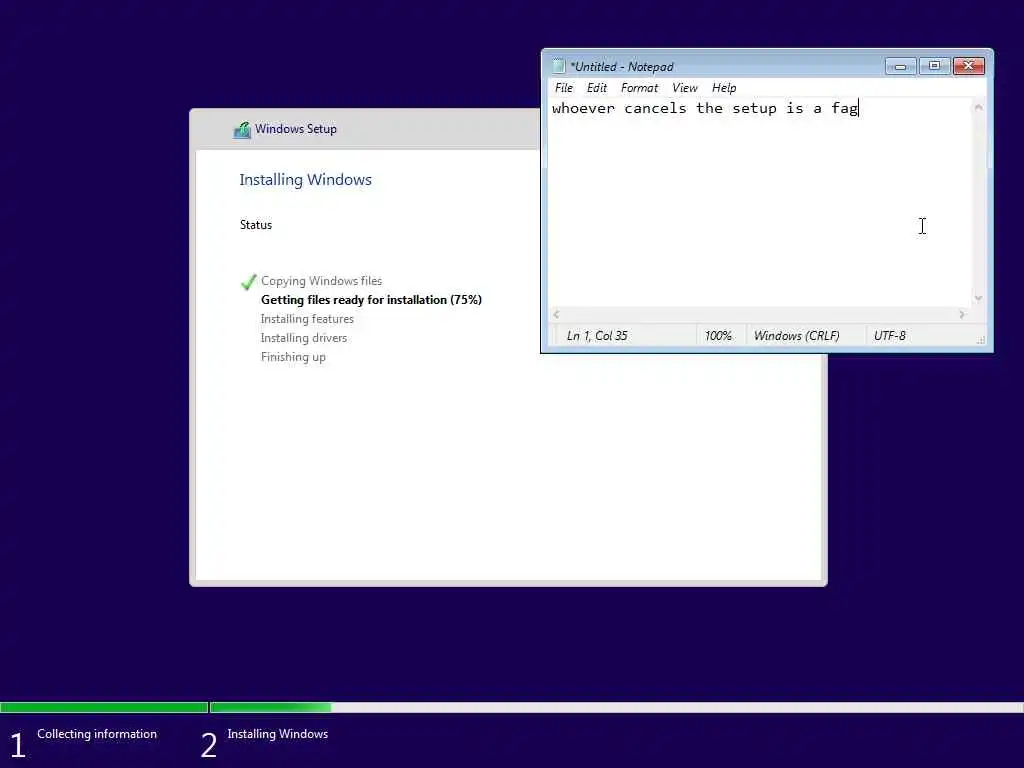
Task: Open the Notepad Format menu
Action: click(639, 88)
